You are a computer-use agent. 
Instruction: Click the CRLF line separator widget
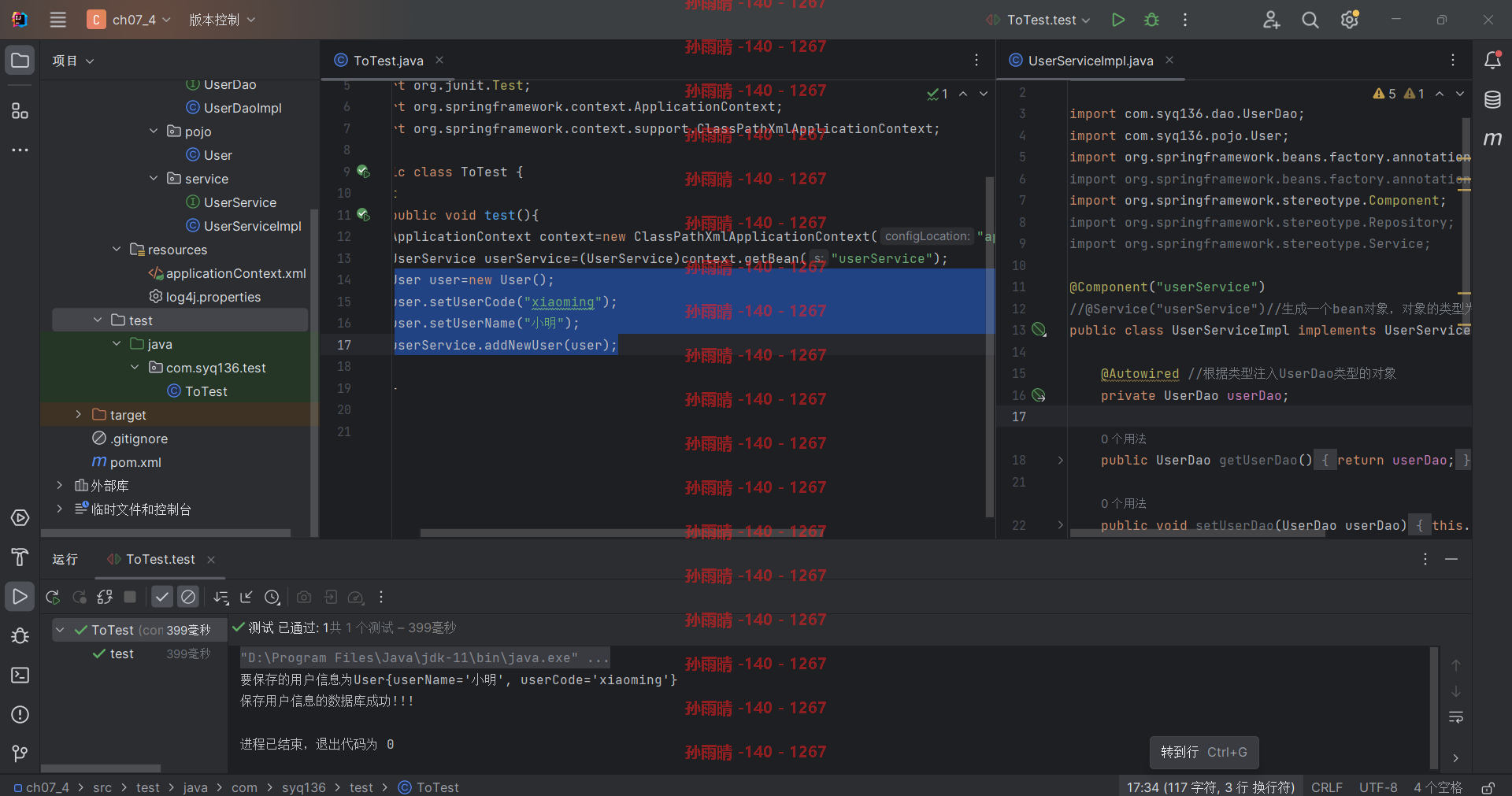(x=1327, y=787)
